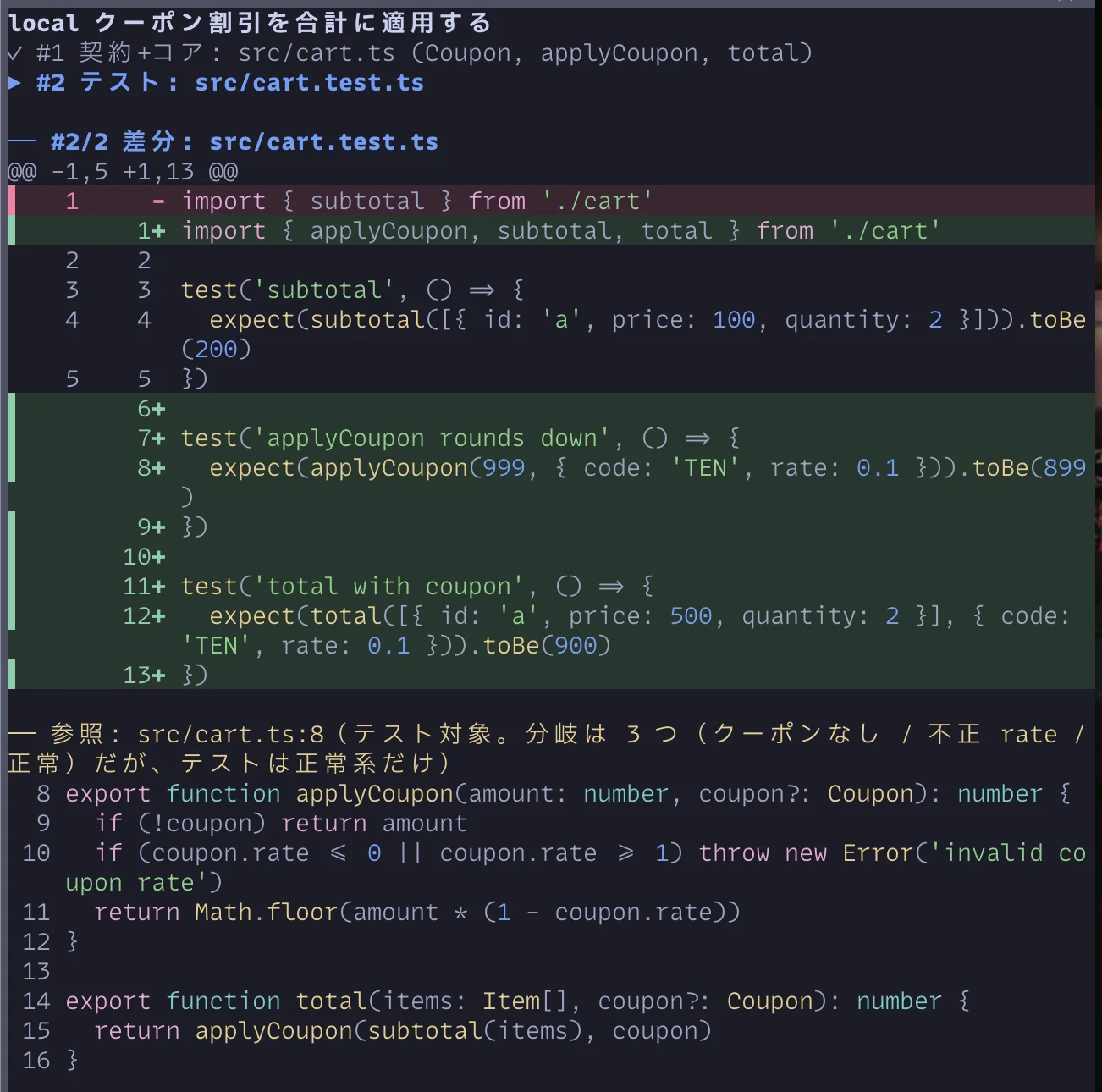This screenshot has width=1102, height=1092.
Task: Click plus marker on added line 11
Action: (x=158, y=587)
